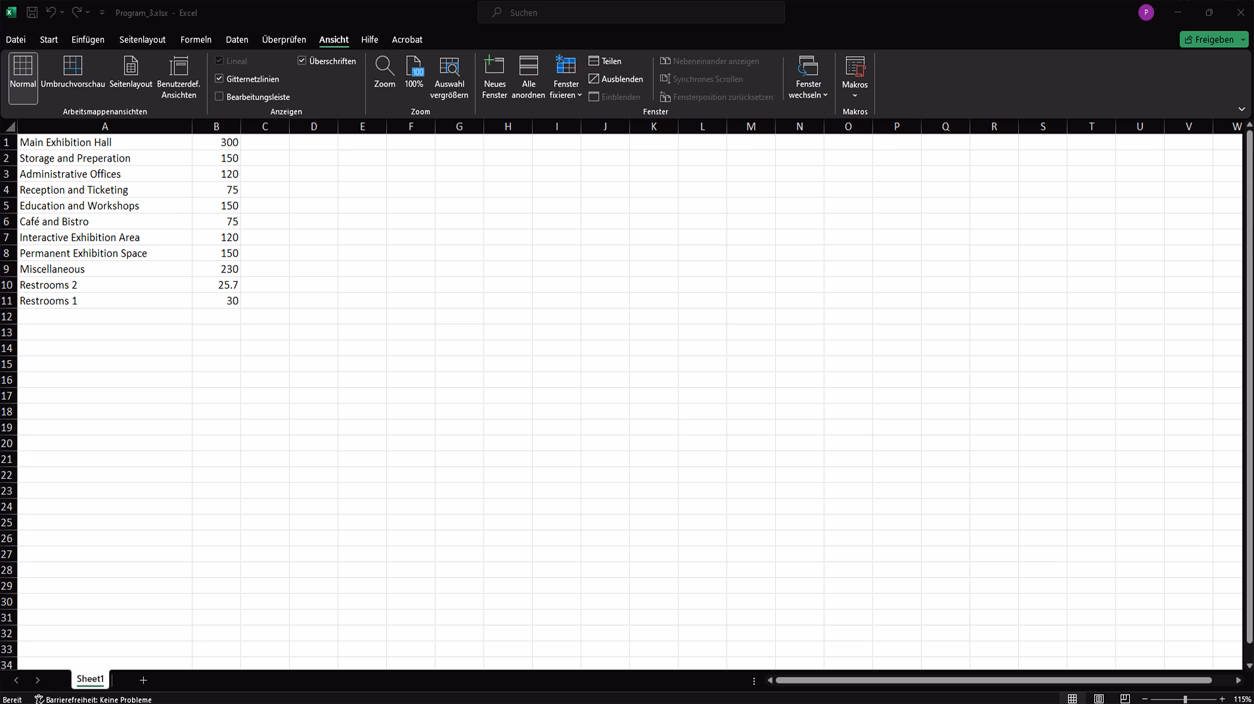Viewport: 1254px width, 704px height.
Task: Add a new sheet with plus icon
Action: tap(143, 680)
